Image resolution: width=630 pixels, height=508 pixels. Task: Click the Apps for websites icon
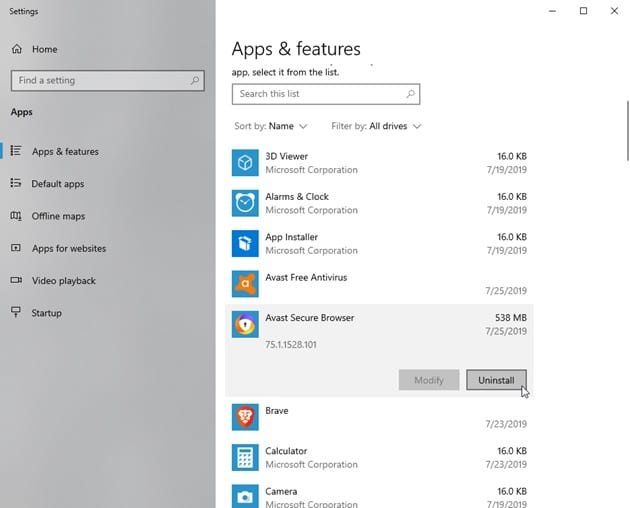[x=16, y=248]
